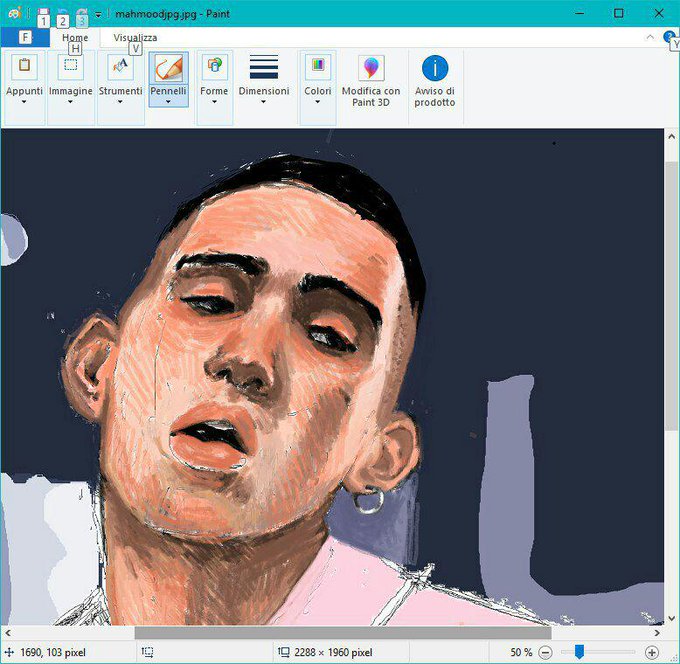Open the Strumenti tools icon

point(121,66)
